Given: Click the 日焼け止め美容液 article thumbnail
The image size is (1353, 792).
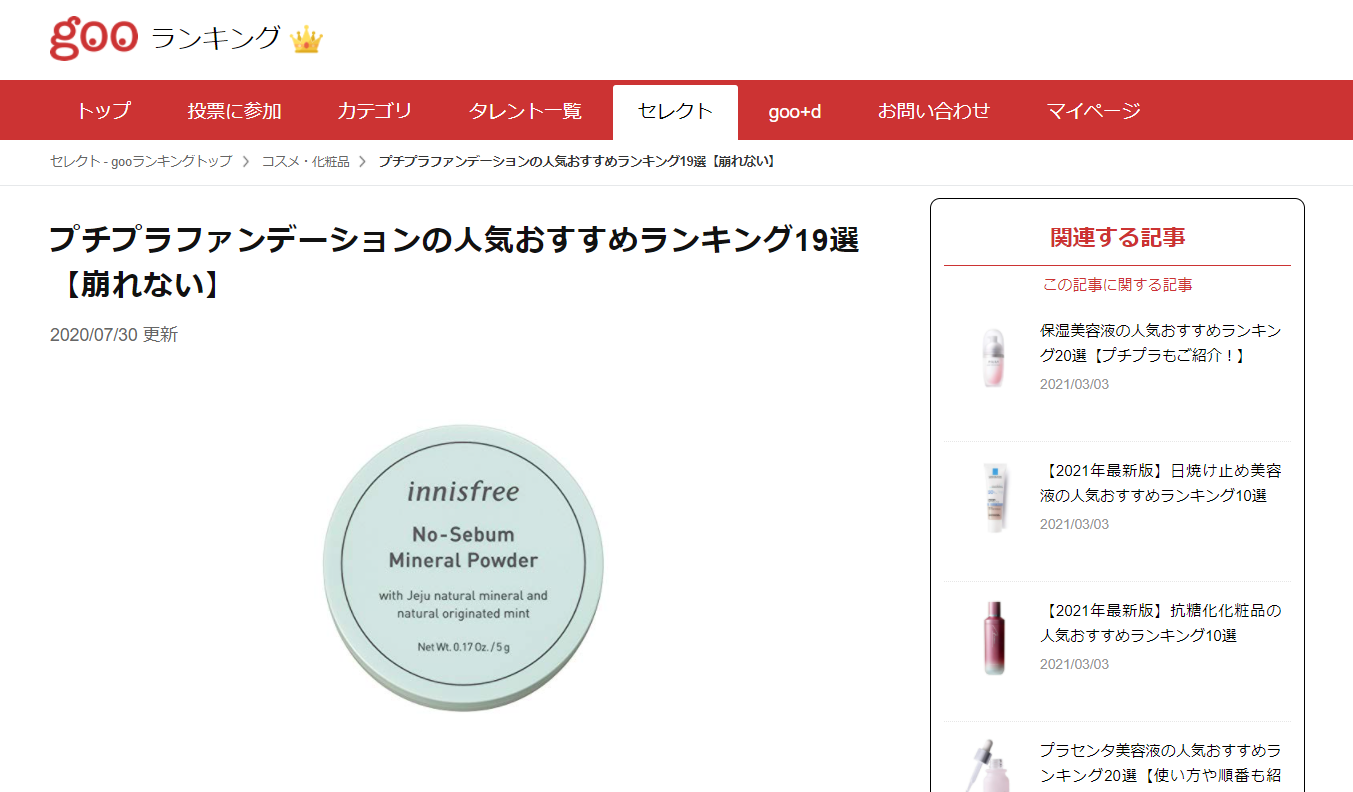Looking at the screenshot, I should [993, 498].
